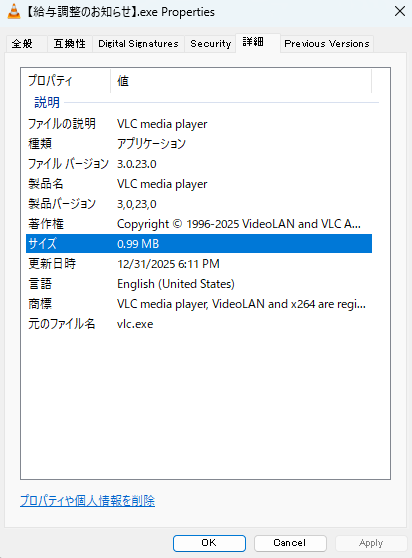Image resolution: width=412 pixels, height=558 pixels.
Task: Open プロパティや個人情報を削除 link
Action: coord(88,501)
